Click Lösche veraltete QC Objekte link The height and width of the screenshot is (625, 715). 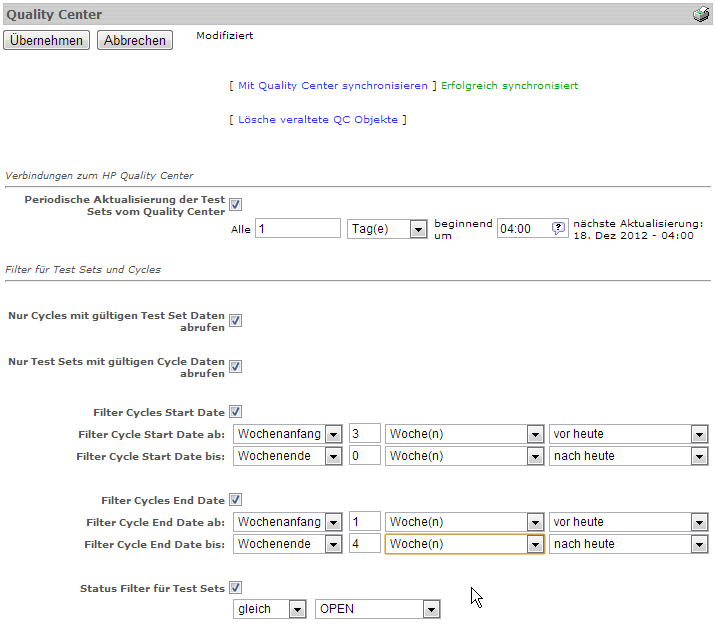[317, 120]
